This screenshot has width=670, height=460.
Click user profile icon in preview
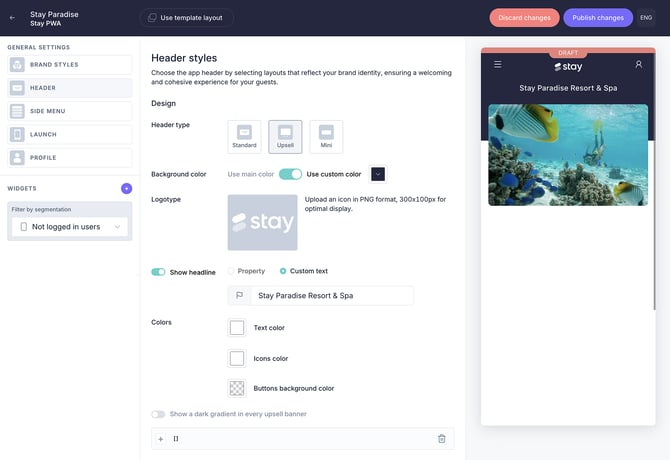tap(638, 64)
